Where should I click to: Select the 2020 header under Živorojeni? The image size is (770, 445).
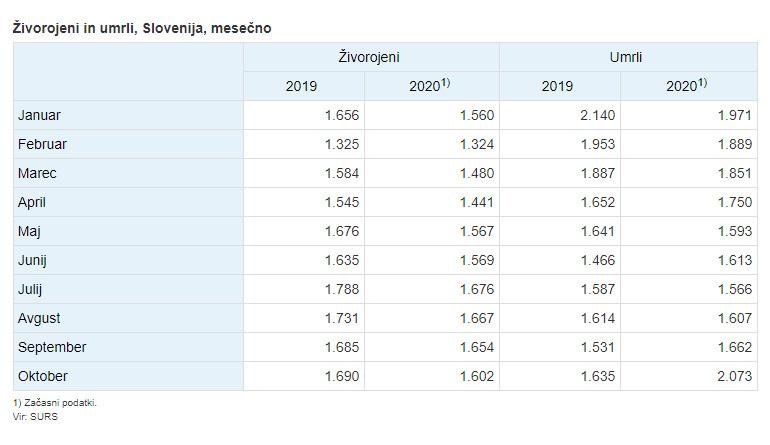click(x=430, y=86)
